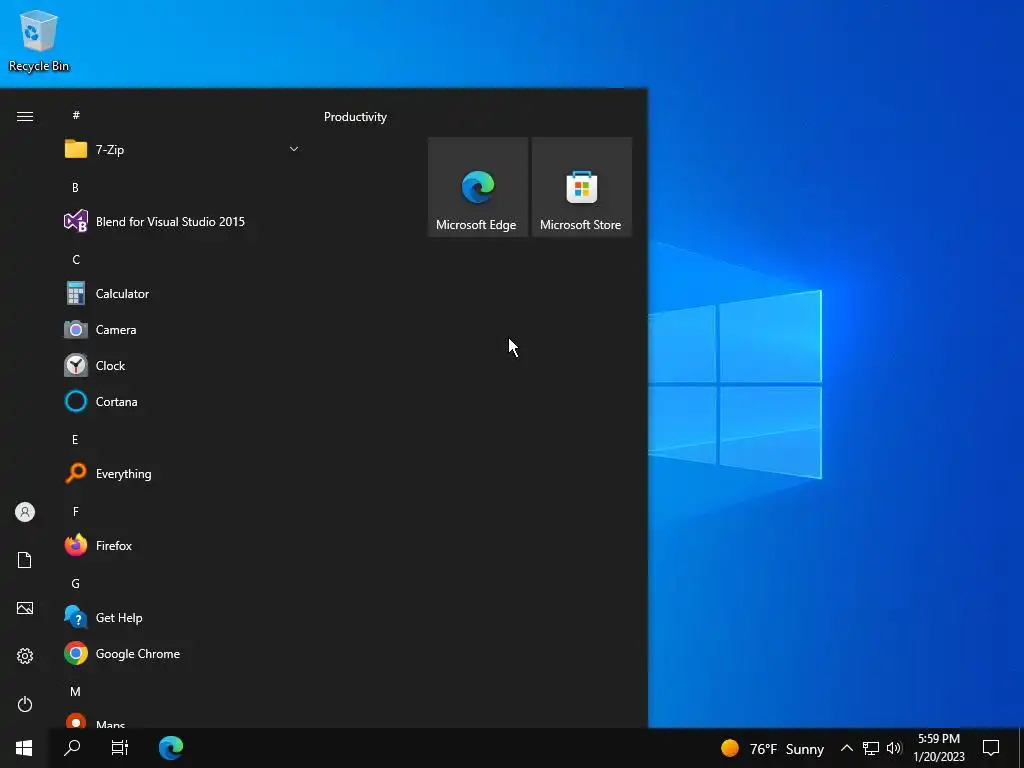Open the Recycle Bin desktop icon
This screenshot has height=768, width=1024.
pos(39,40)
